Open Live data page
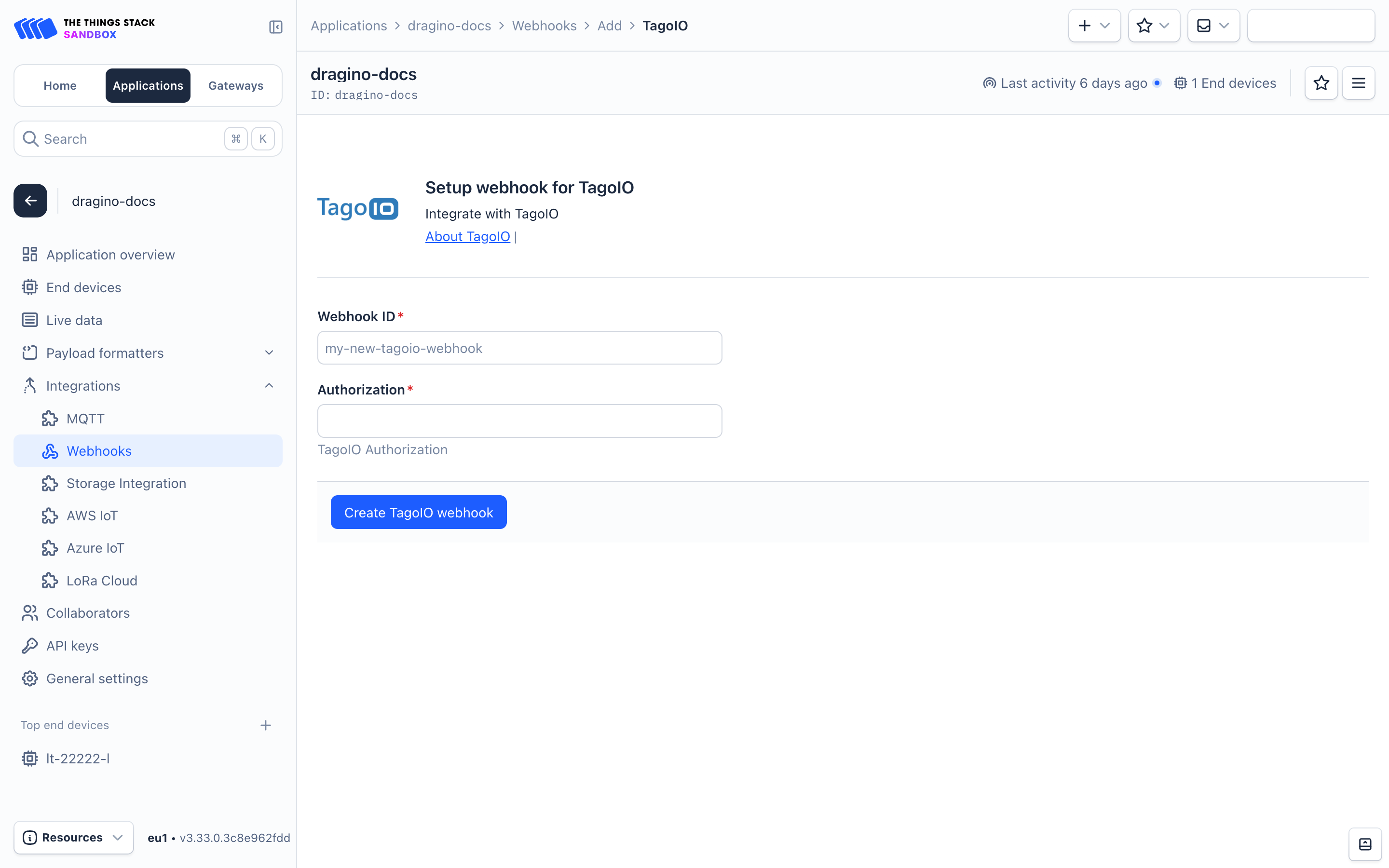This screenshot has width=1389, height=868. [148, 320]
